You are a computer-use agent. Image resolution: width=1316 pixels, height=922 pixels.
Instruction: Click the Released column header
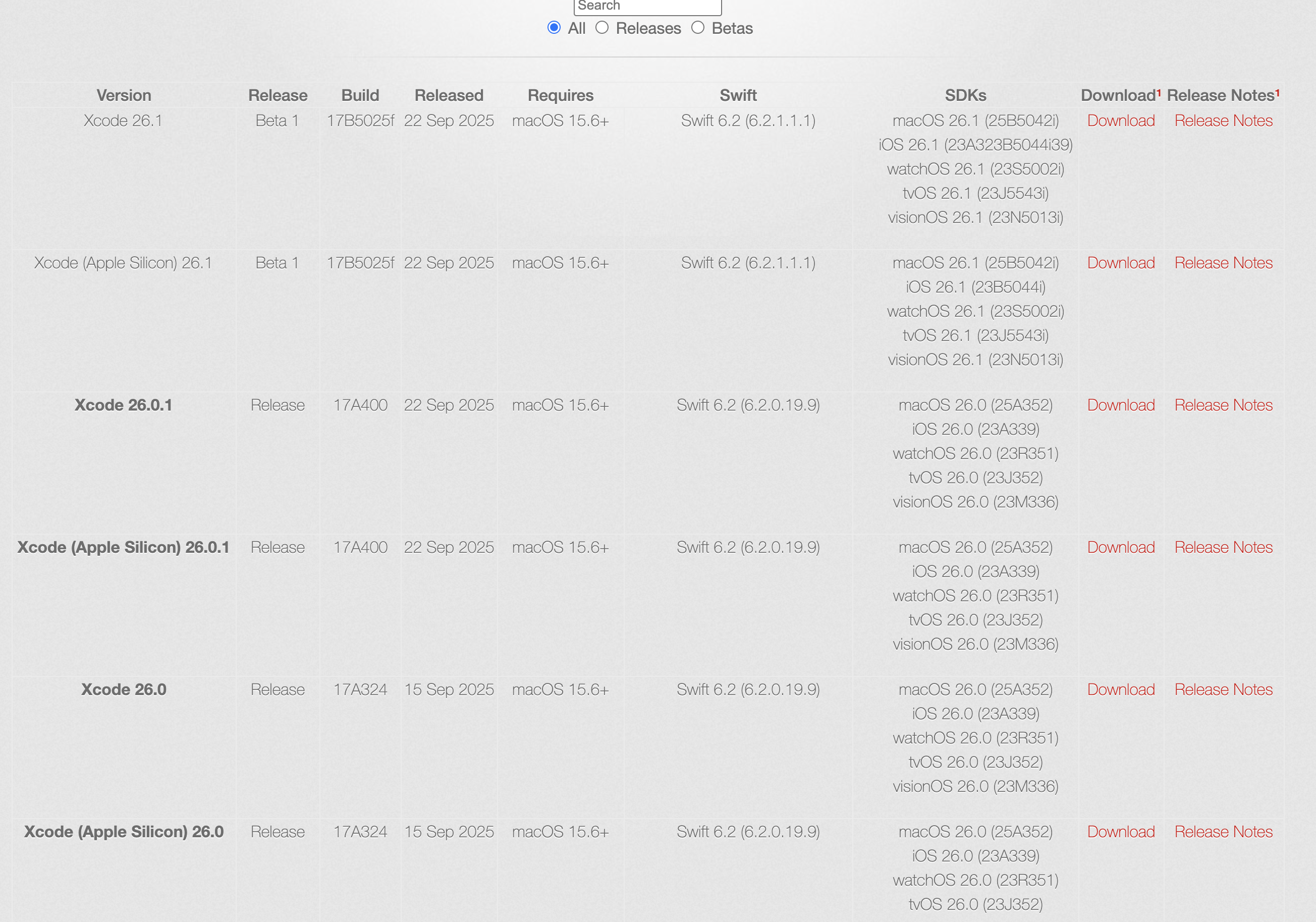pos(449,95)
